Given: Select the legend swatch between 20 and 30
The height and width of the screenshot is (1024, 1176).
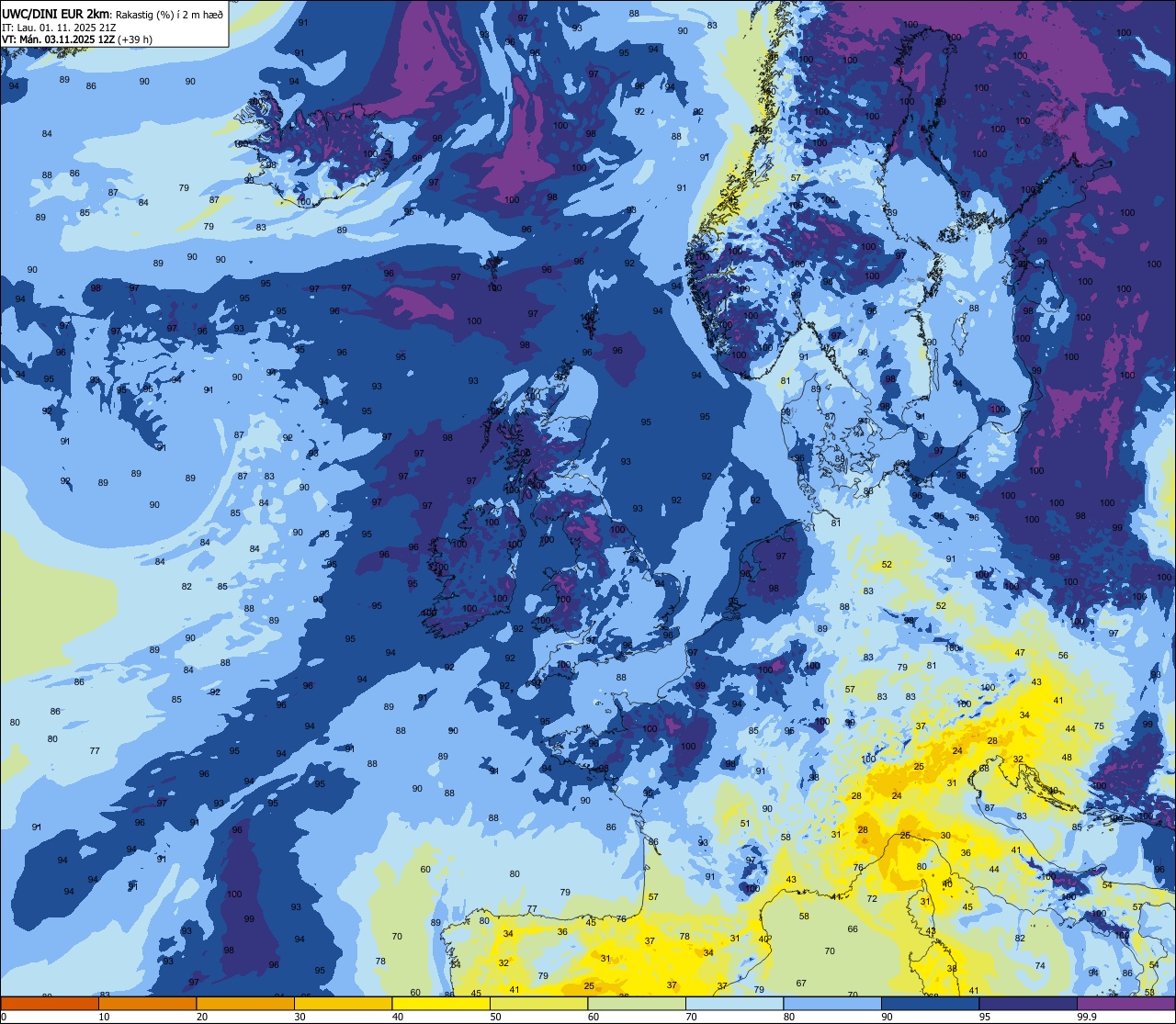Looking at the screenshot, I should pyautogui.click(x=245, y=1003).
